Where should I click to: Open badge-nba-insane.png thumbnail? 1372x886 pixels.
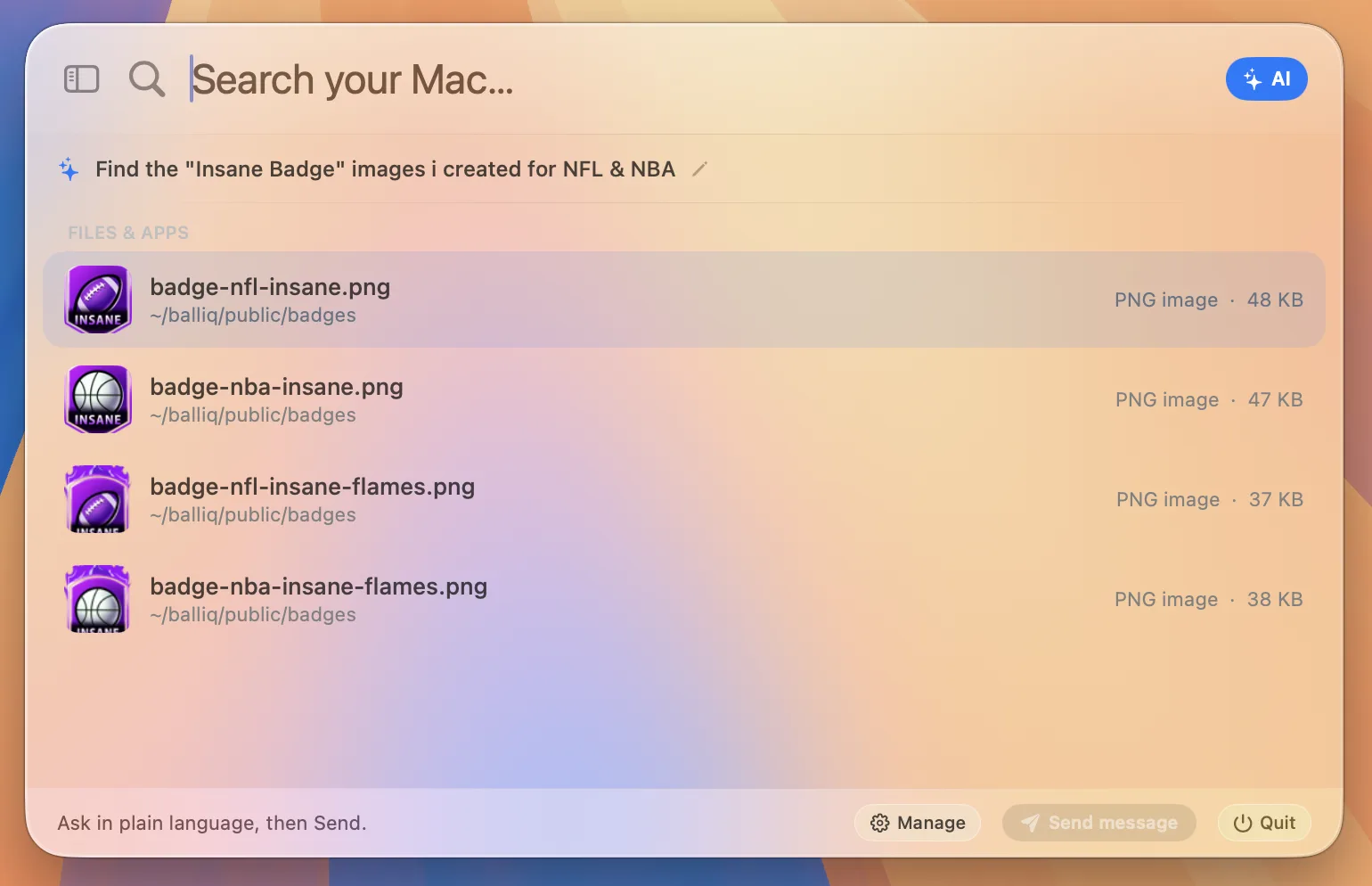click(x=98, y=399)
